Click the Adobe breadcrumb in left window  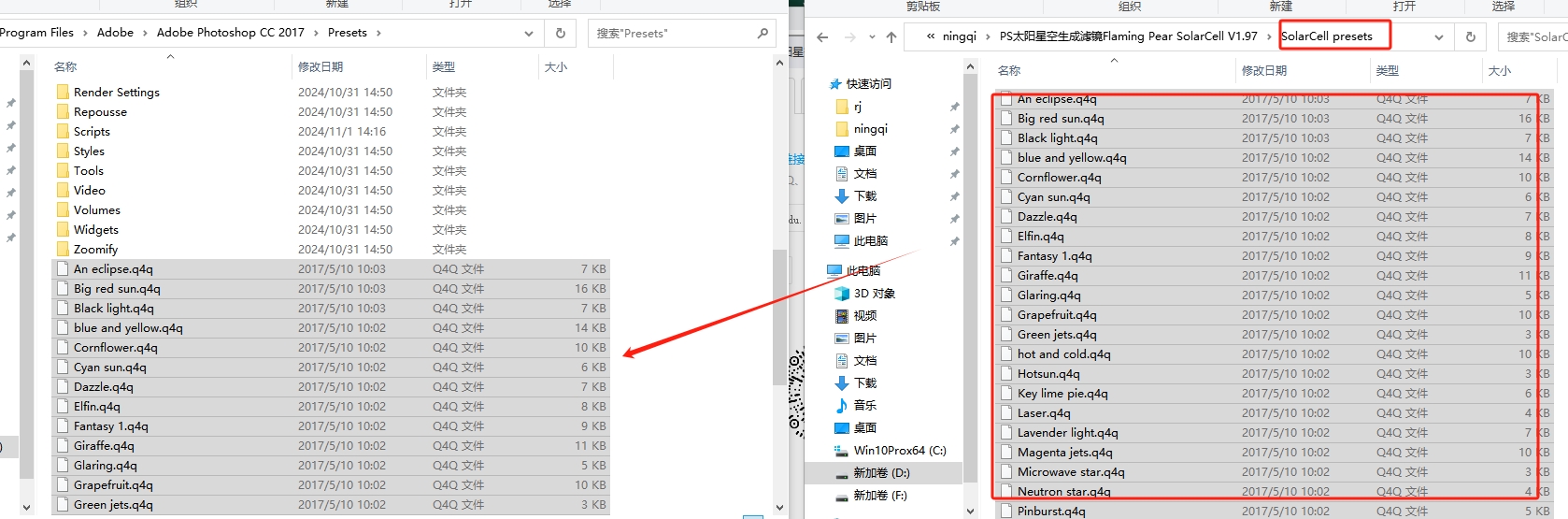(x=115, y=32)
